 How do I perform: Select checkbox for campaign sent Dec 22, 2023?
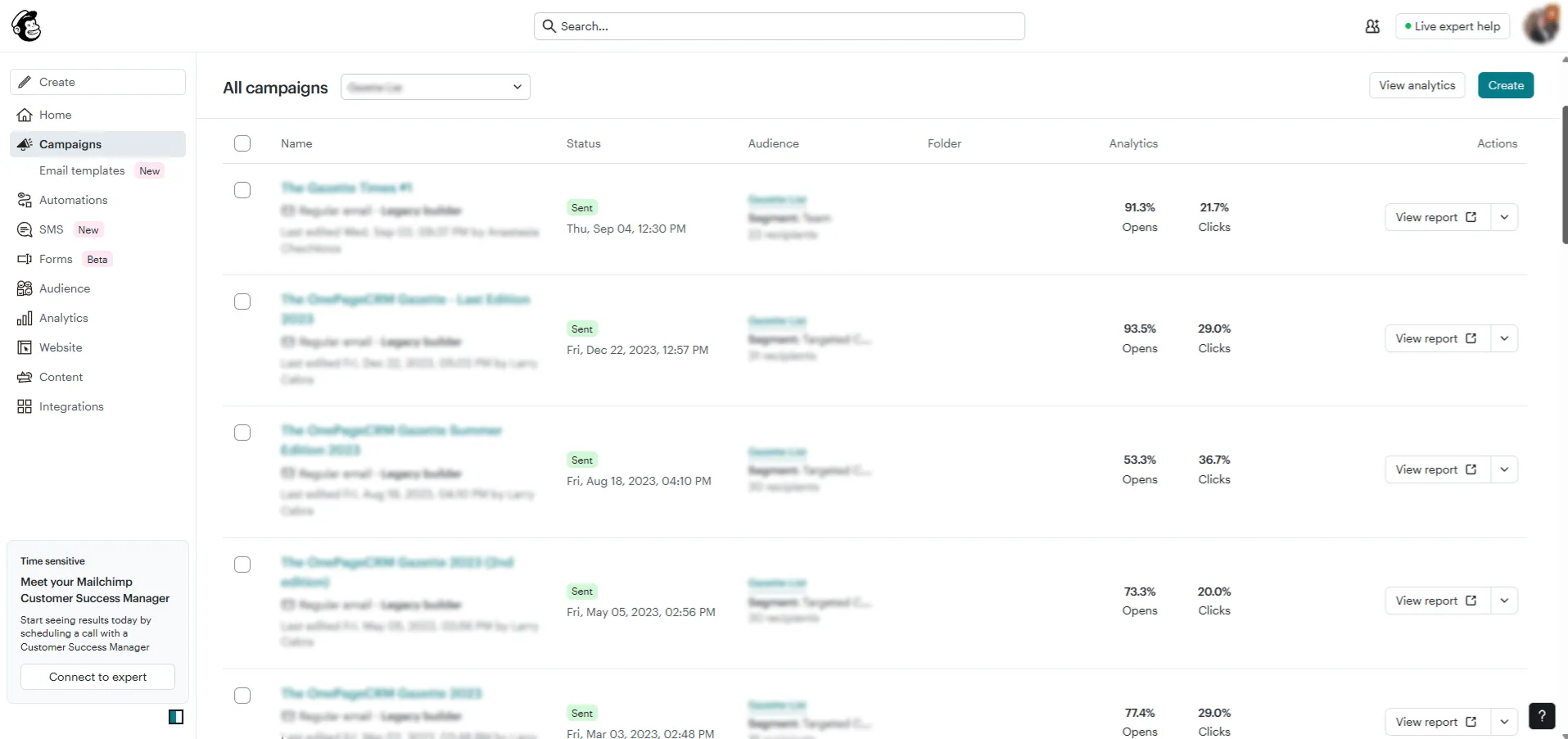[x=242, y=301]
